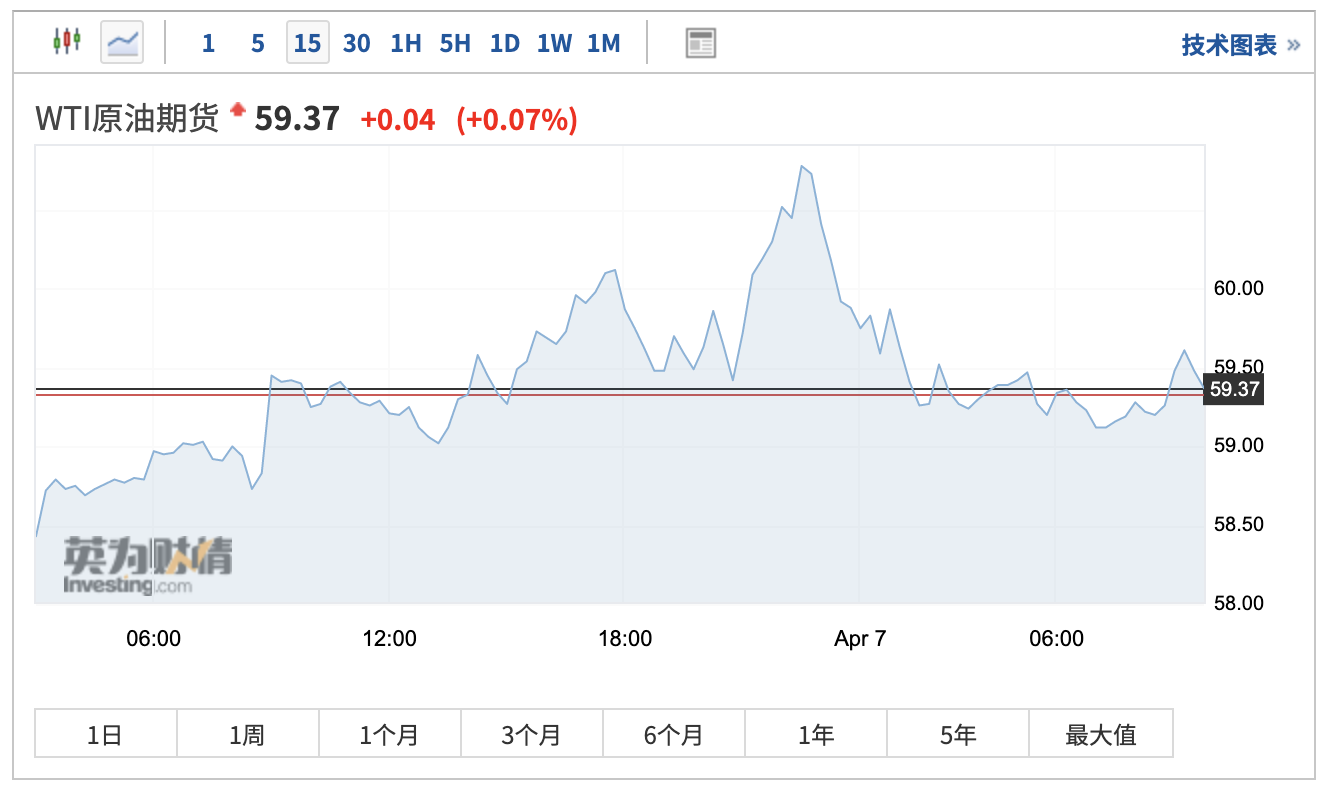Switch to candlestick chart view
Viewport: 1328px width, 788px height.
point(67,42)
